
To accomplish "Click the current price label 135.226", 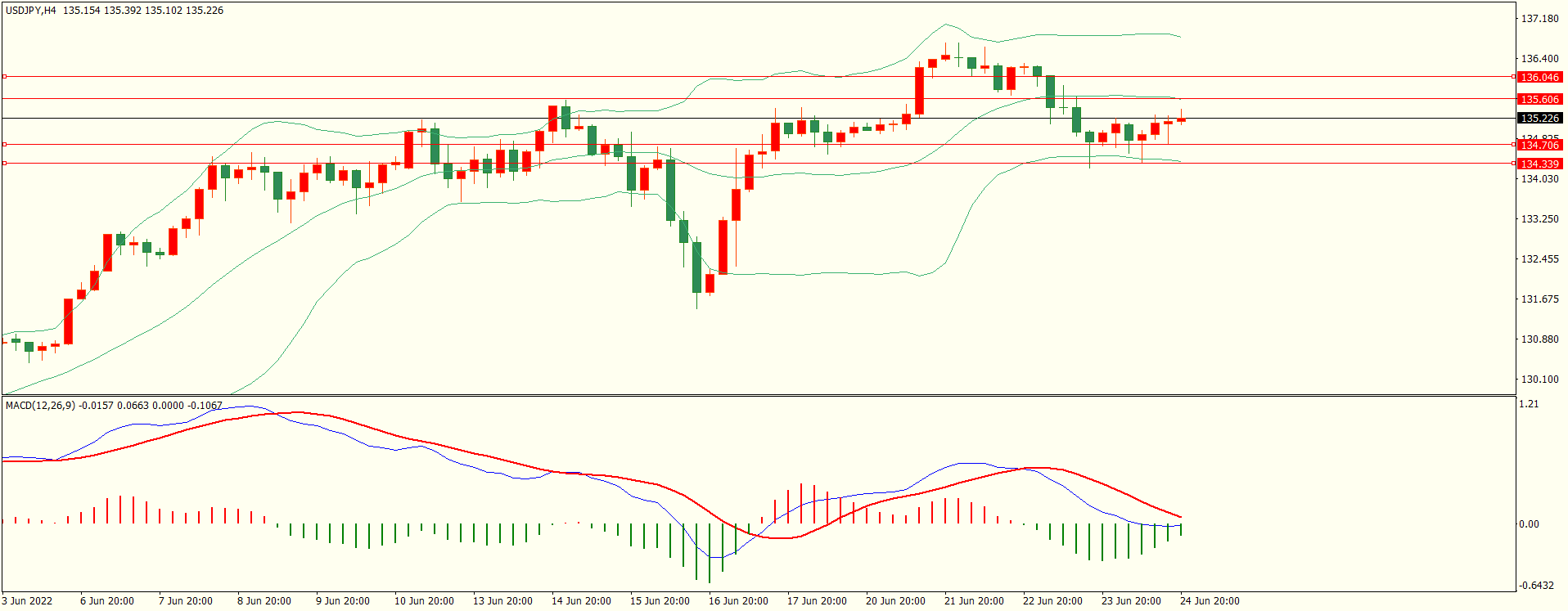I will (x=1539, y=118).
